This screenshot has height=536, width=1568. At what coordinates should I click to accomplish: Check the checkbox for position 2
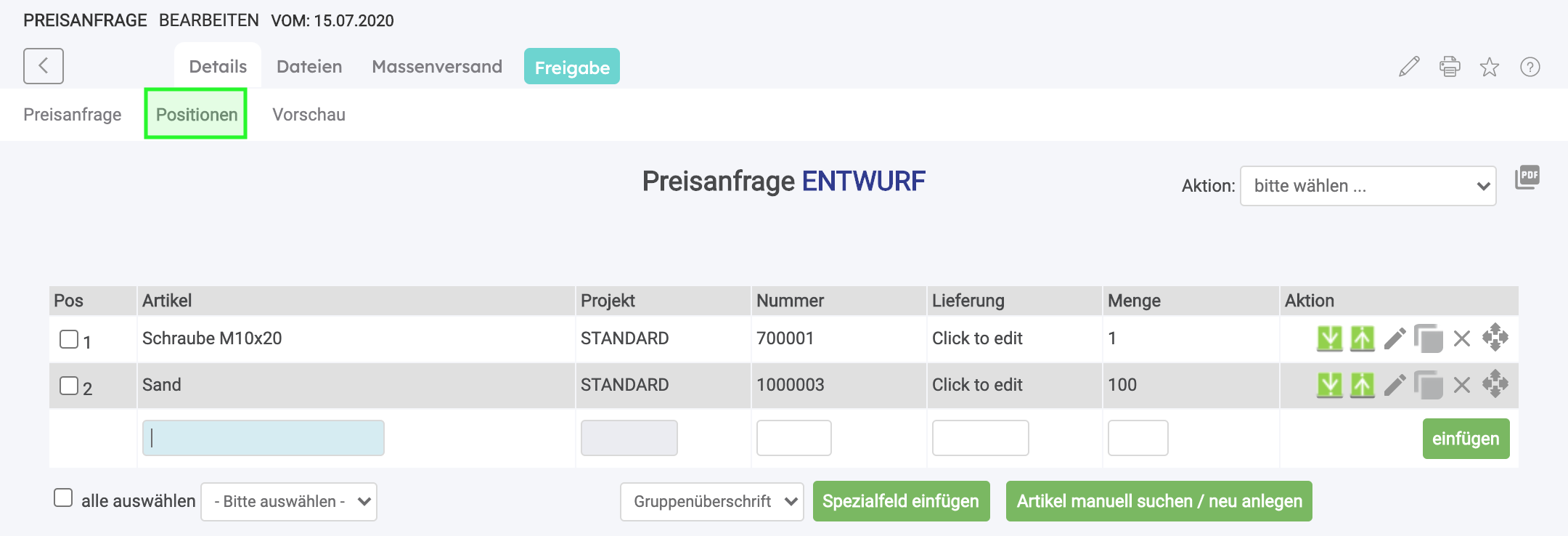pyautogui.click(x=69, y=386)
